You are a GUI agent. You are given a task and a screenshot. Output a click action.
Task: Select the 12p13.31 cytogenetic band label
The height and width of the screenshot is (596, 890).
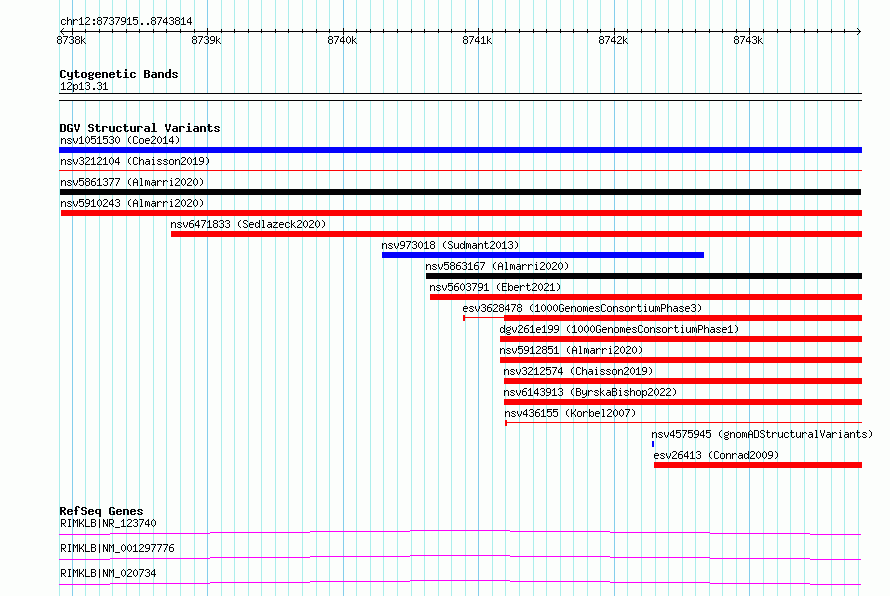[x=84, y=87]
